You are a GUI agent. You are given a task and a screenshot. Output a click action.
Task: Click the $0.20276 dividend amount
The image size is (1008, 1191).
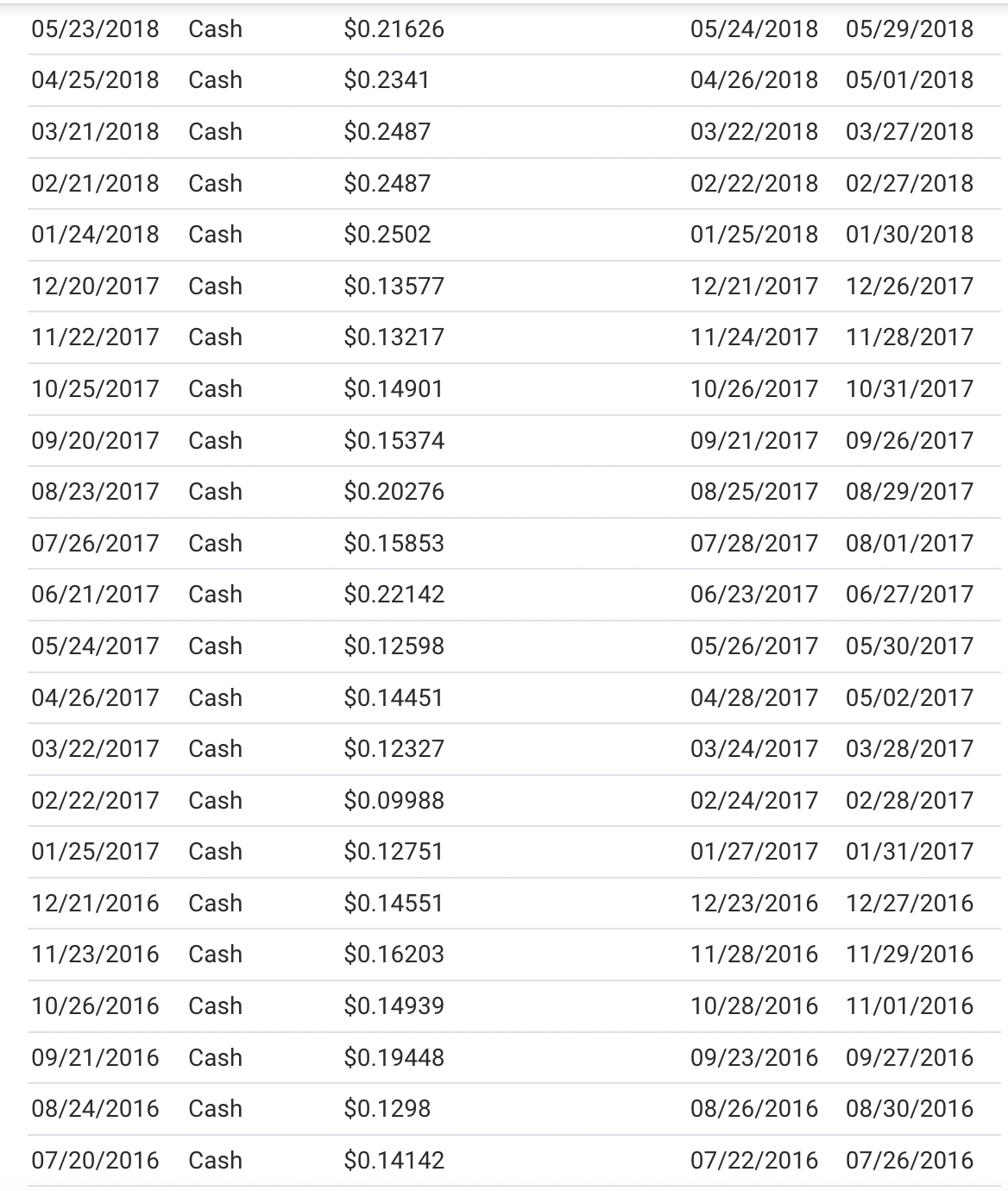coord(394,492)
